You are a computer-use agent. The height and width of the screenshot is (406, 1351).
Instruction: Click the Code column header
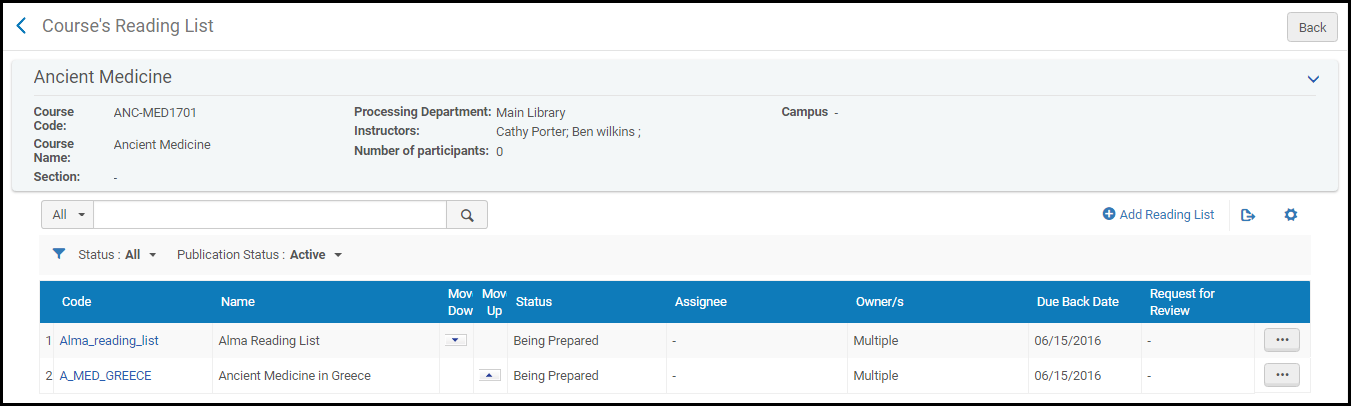(77, 302)
